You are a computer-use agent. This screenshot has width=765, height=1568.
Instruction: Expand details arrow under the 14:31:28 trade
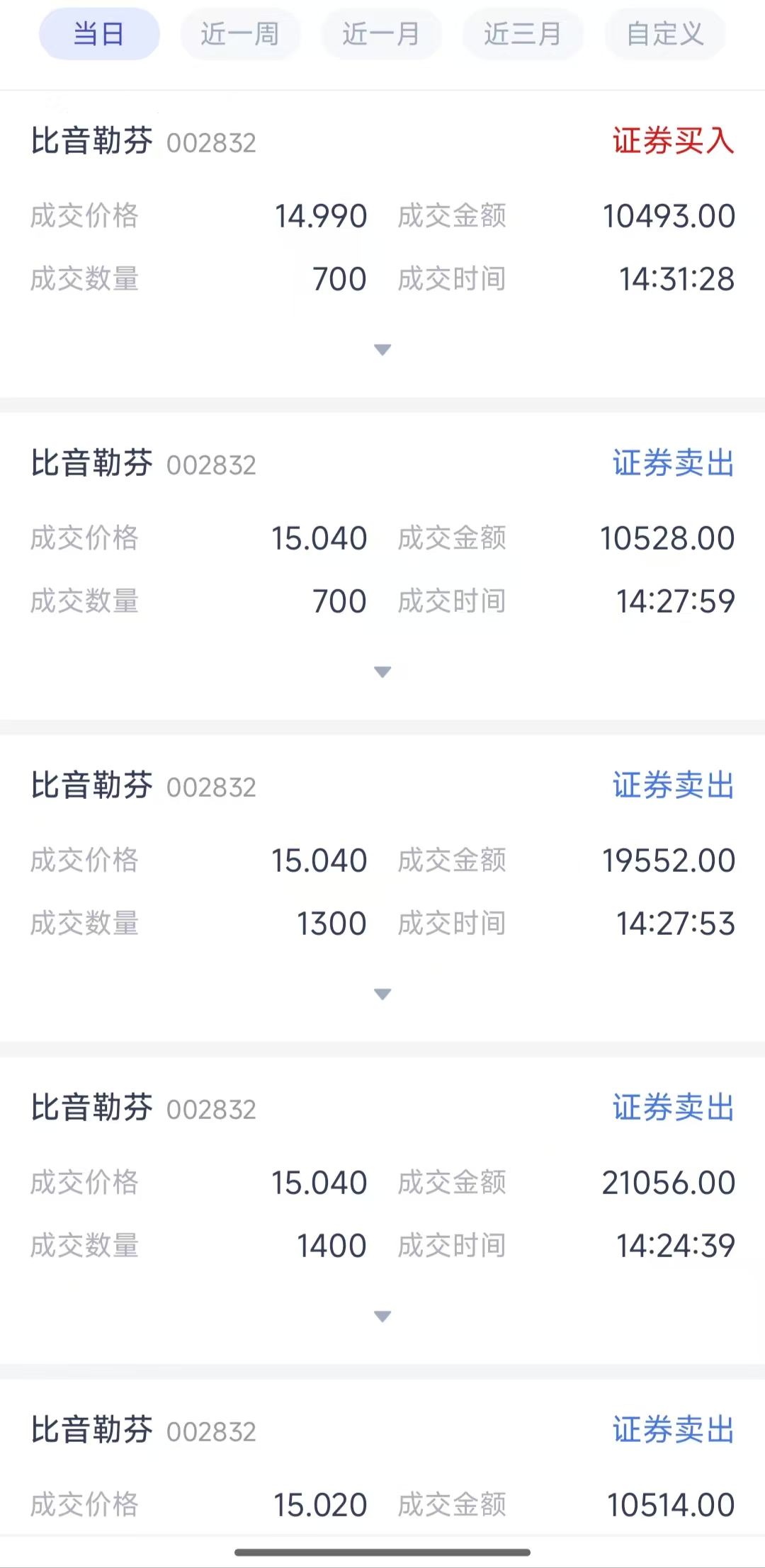point(382,350)
